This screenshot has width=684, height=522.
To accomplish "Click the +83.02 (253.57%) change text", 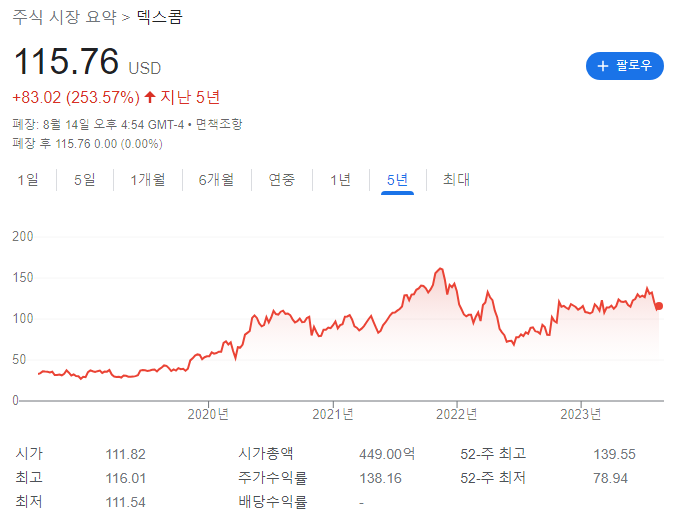I will coord(76,97).
